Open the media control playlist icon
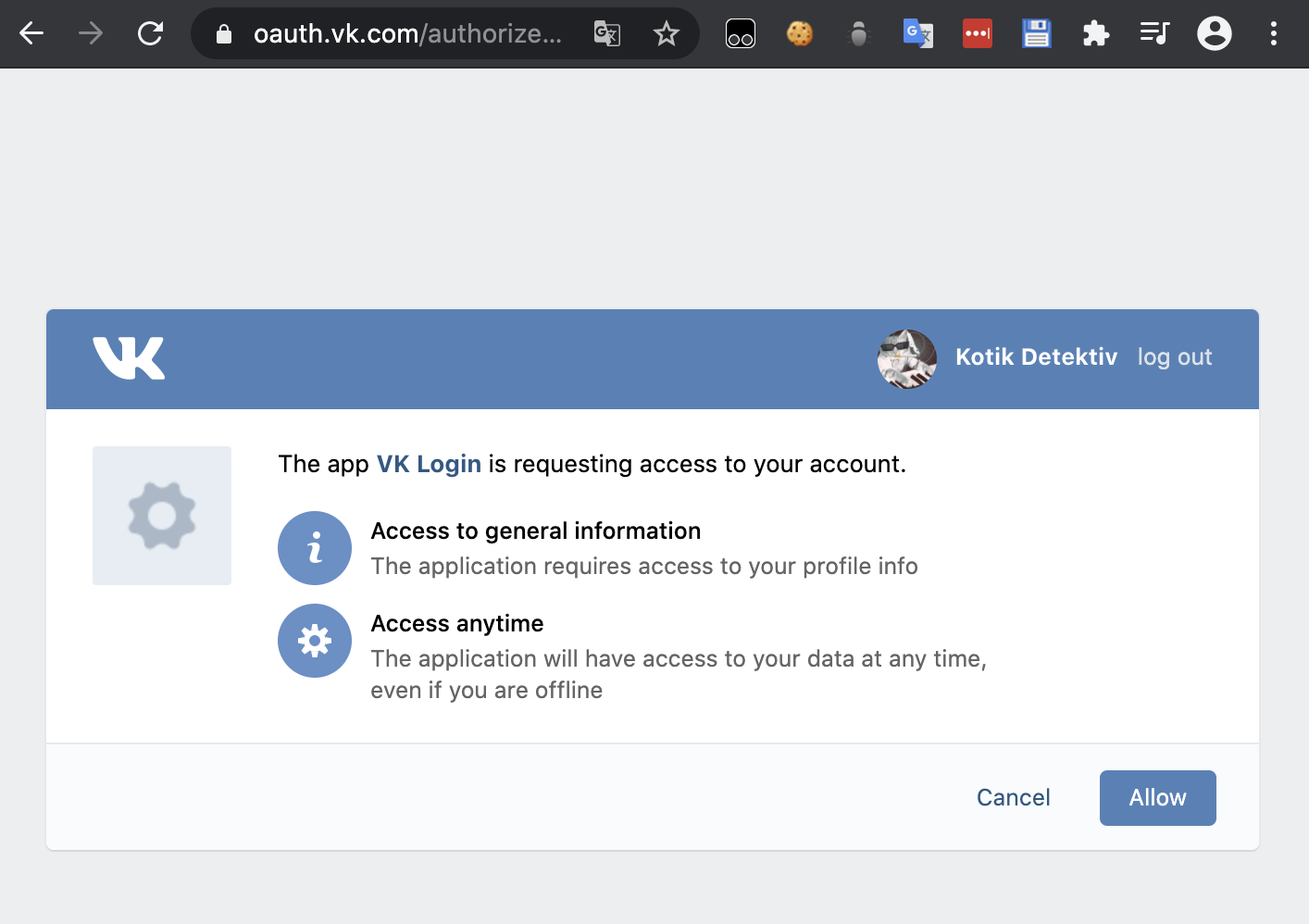Viewport: 1309px width, 924px height. coord(1154,34)
